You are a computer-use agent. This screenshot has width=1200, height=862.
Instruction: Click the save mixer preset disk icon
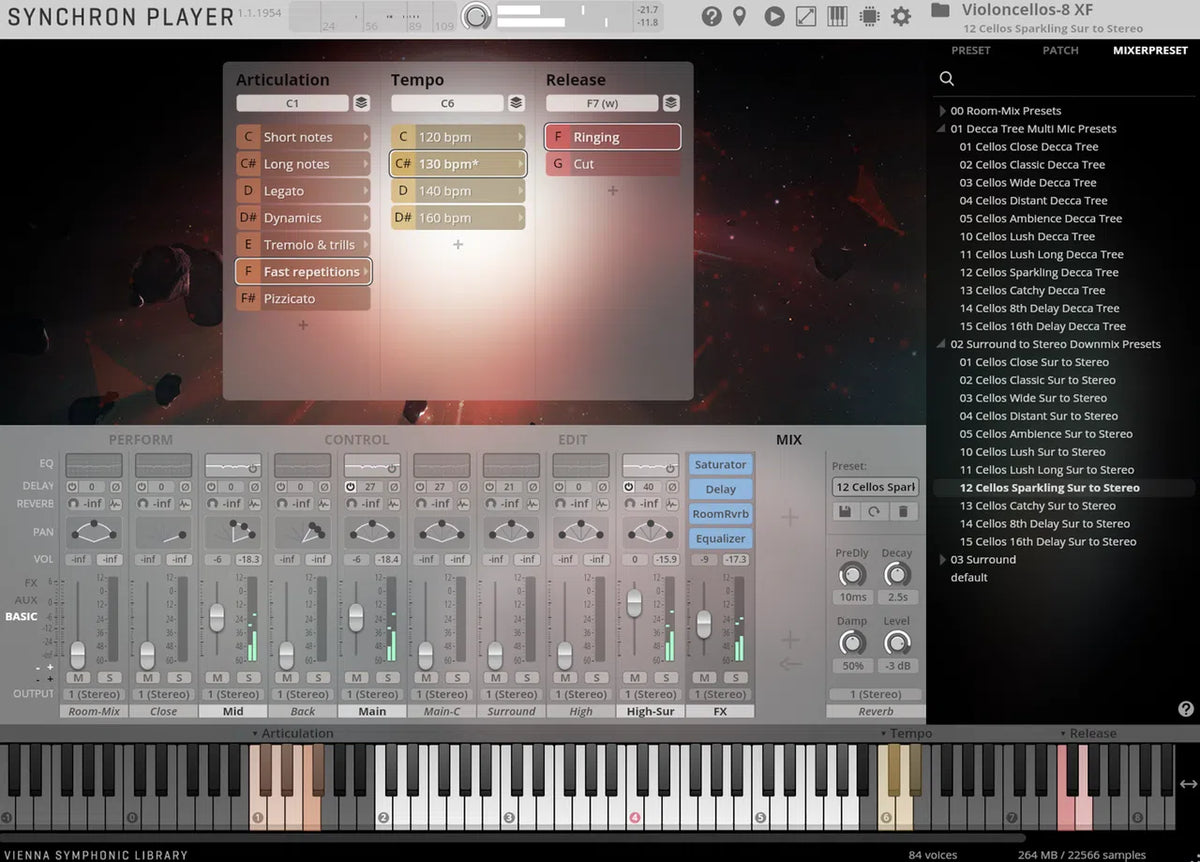(x=846, y=511)
